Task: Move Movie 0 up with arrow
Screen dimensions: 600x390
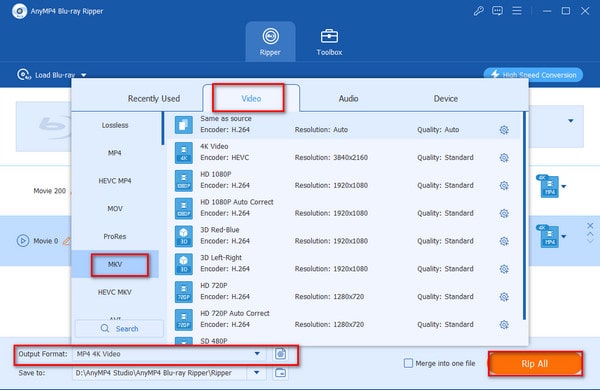Action: [590, 233]
